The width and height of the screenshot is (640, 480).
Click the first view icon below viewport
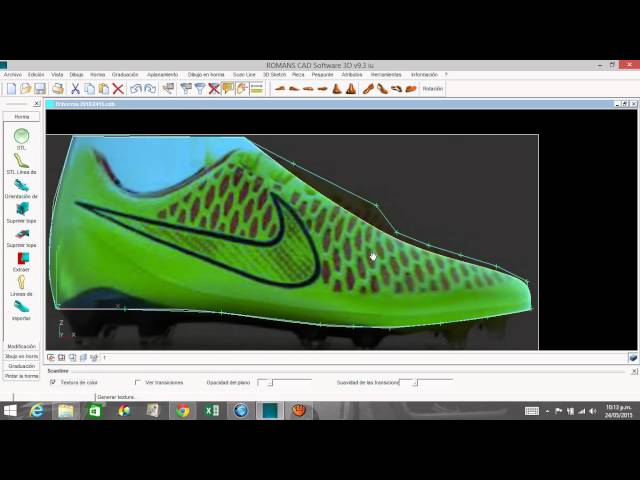51,358
